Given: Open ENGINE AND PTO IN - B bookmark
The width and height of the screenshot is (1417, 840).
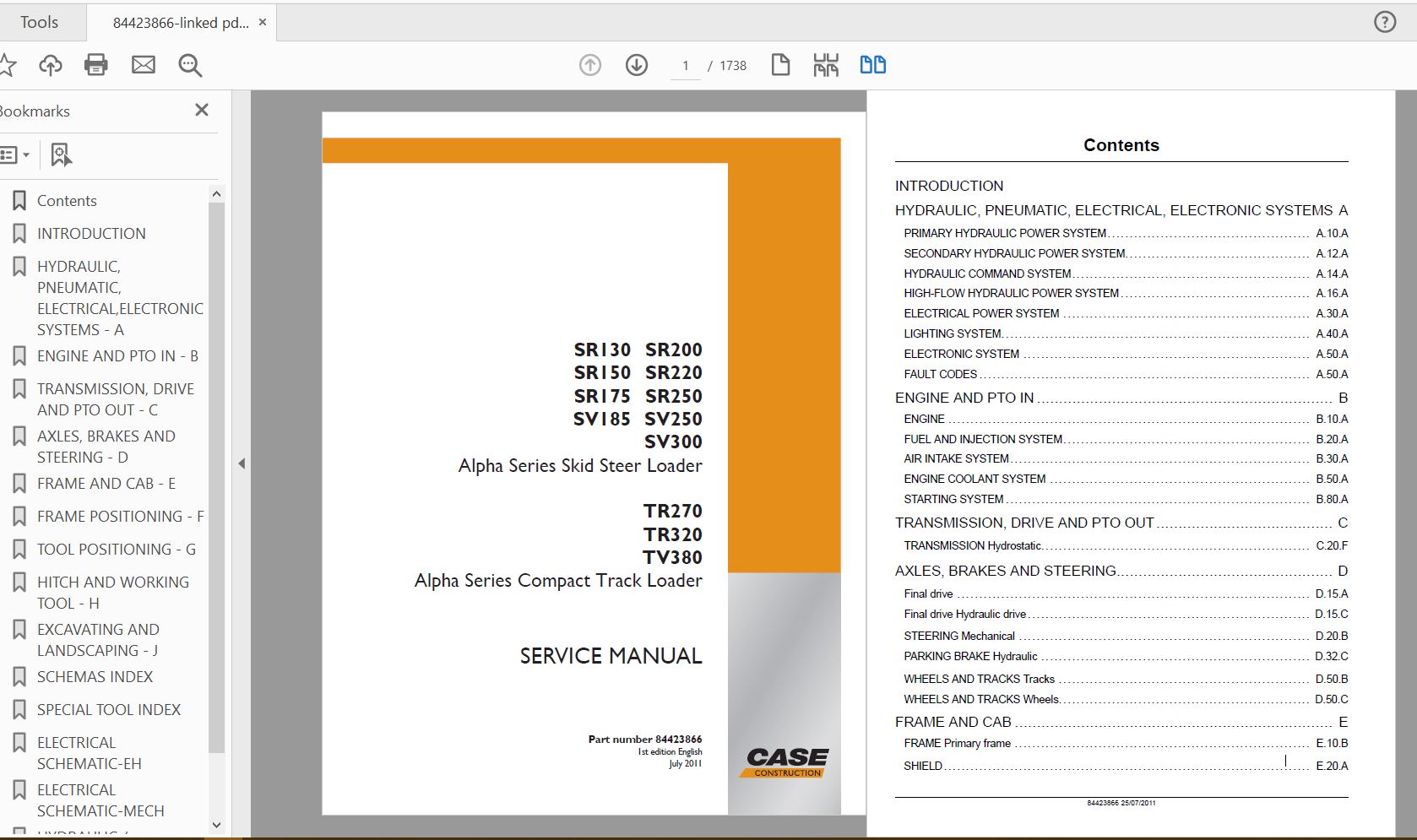Looking at the screenshot, I should coord(117,356).
